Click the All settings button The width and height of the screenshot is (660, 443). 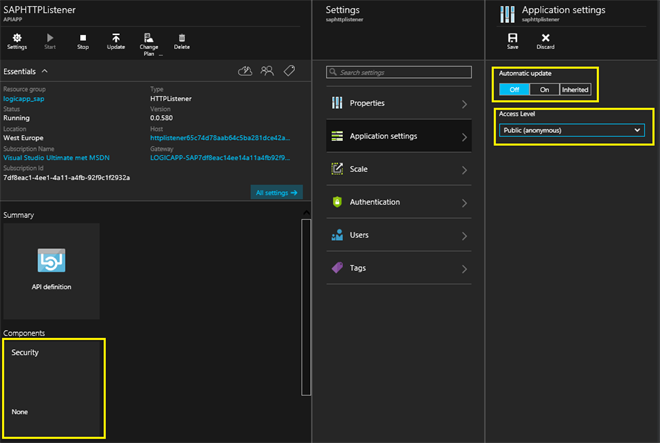coord(276,192)
